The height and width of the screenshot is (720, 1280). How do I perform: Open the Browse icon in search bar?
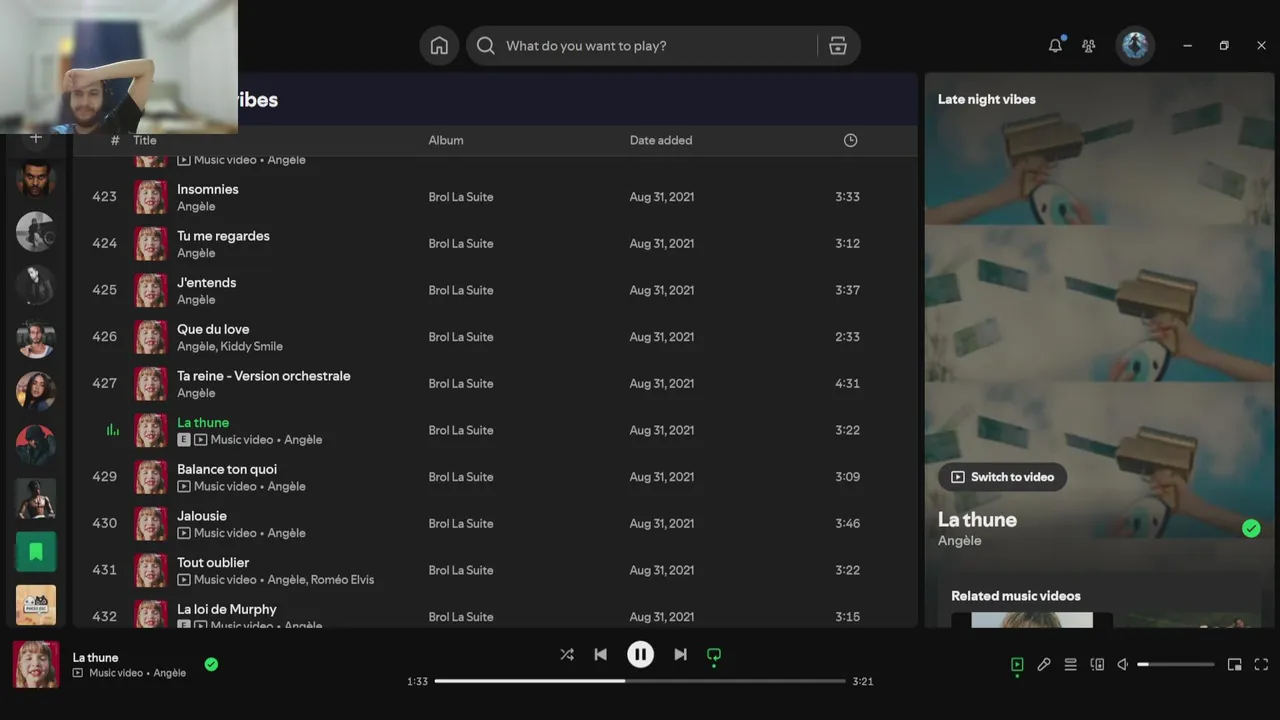[x=838, y=46]
